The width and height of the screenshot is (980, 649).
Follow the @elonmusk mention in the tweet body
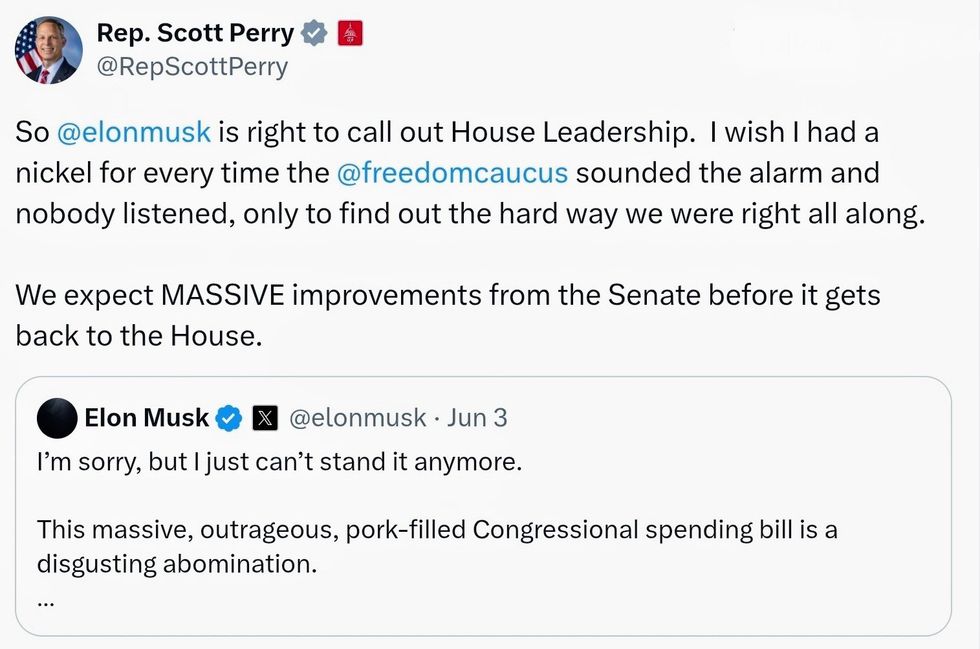click(x=133, y=131)
